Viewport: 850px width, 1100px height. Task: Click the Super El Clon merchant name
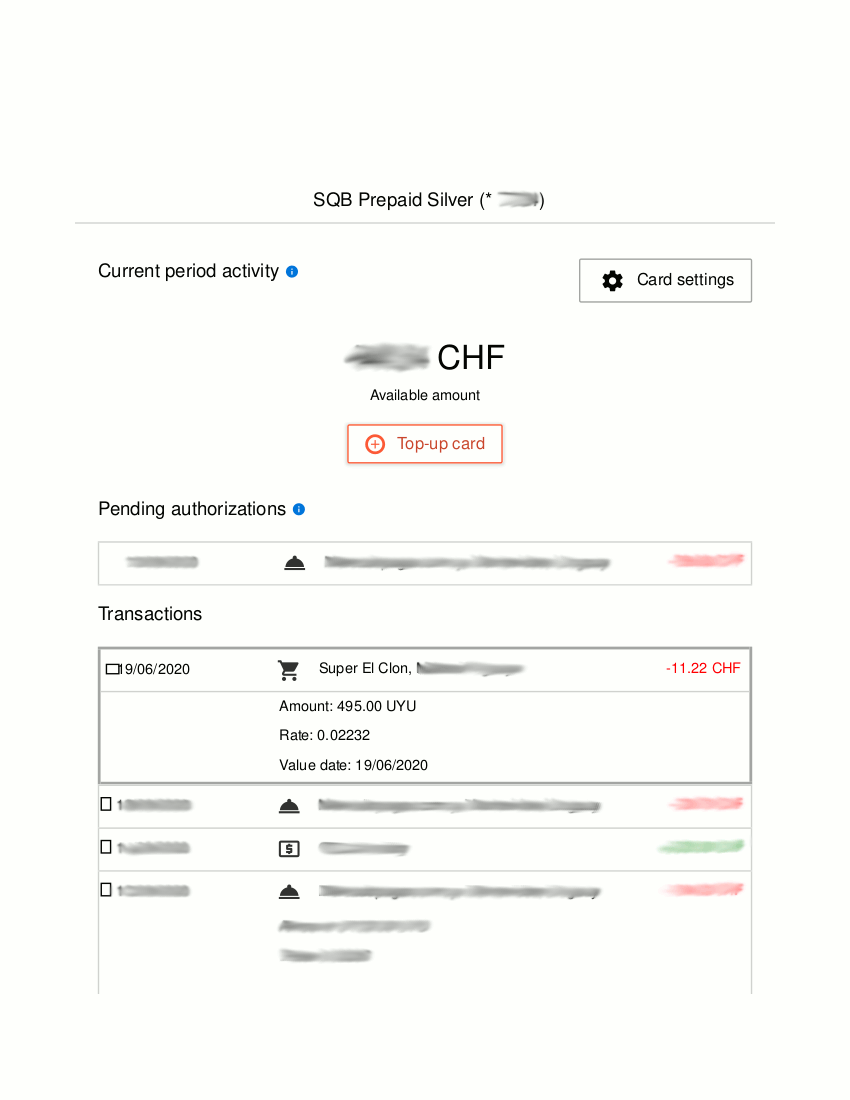tap(362, 668)
